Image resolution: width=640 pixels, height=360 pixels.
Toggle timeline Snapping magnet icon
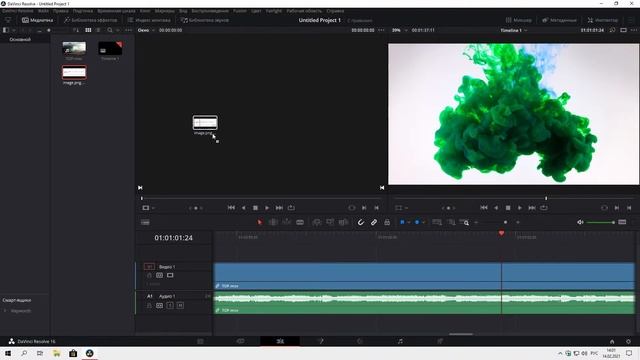(x=361, y=222)
